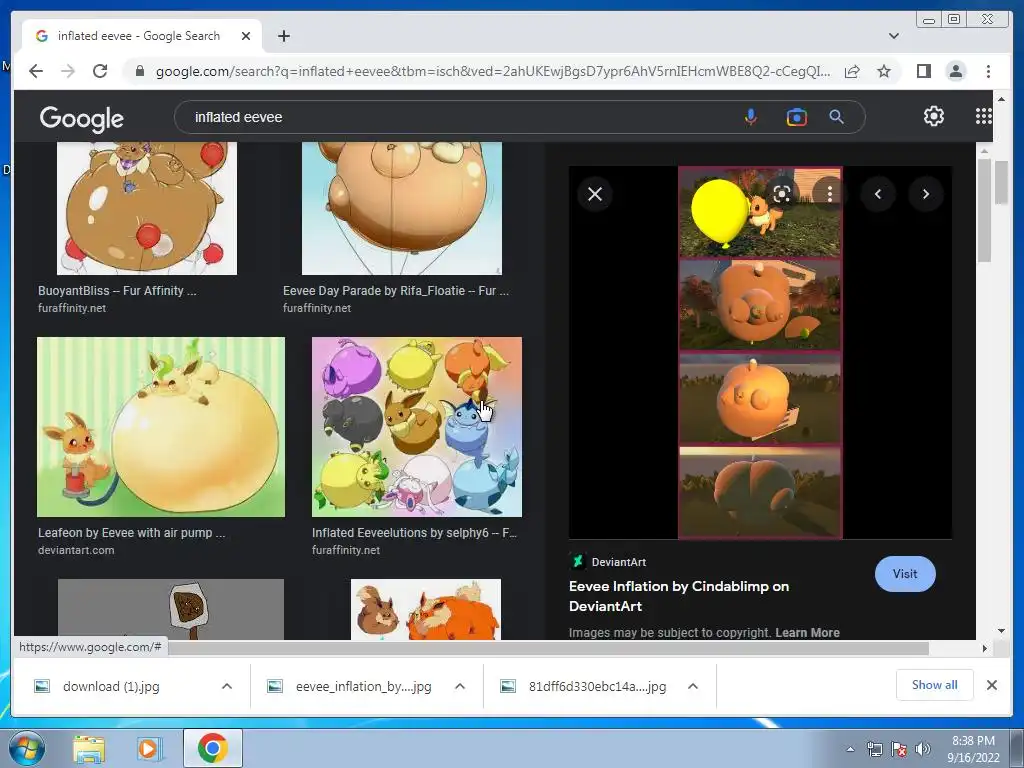Image resolution: width=1024 pixels, height=768 pixels.
Task: Click the Google logo
Action: [x=82, y=118]
